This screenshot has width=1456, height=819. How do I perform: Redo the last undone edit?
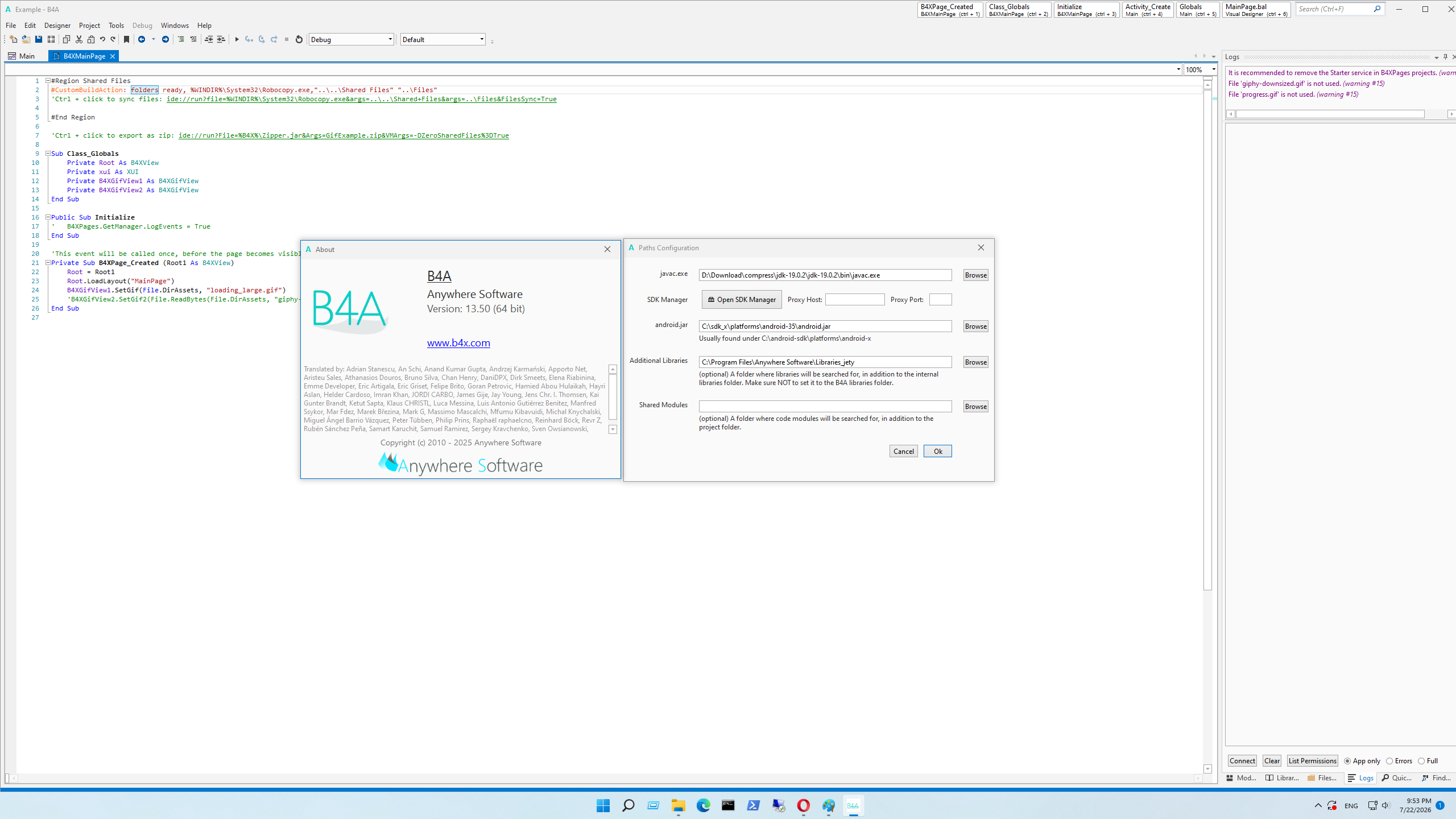point(113,39)
